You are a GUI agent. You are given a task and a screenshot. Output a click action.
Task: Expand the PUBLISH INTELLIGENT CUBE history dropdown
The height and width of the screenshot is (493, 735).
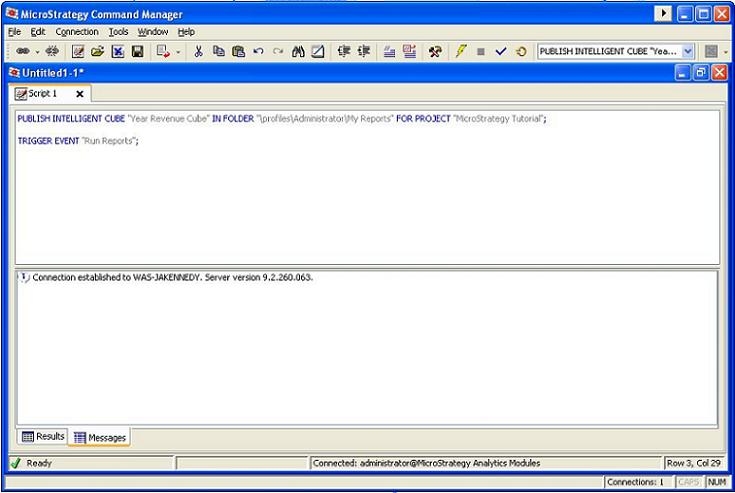687,52
